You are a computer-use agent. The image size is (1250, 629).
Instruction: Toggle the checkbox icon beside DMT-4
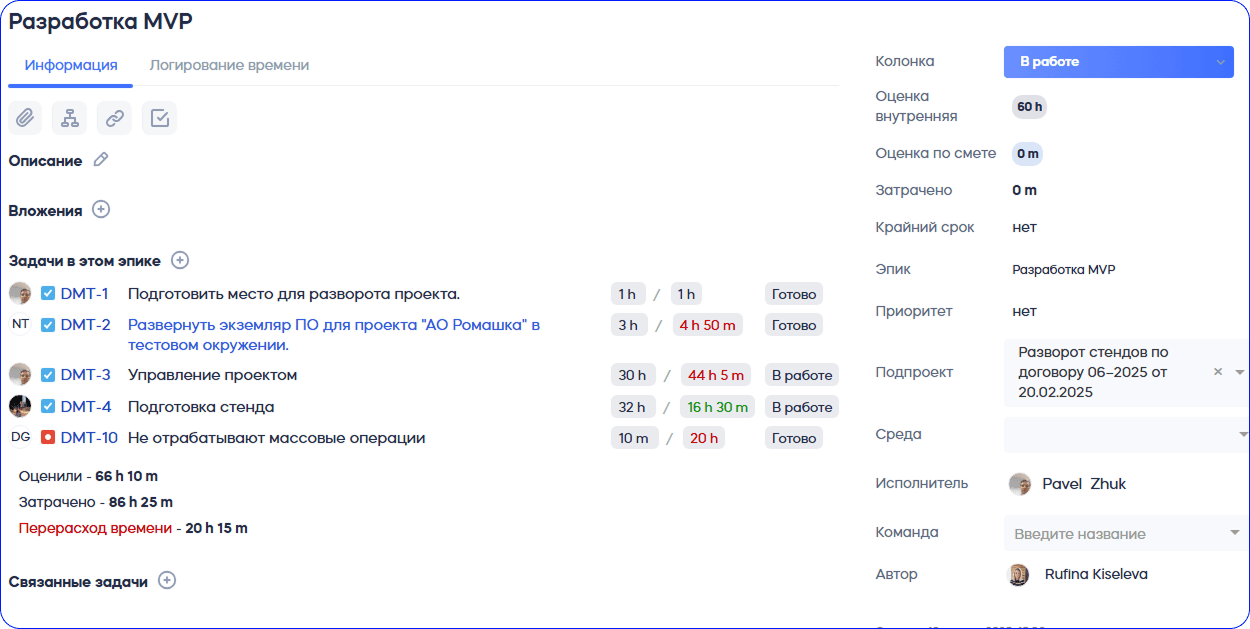48,407
